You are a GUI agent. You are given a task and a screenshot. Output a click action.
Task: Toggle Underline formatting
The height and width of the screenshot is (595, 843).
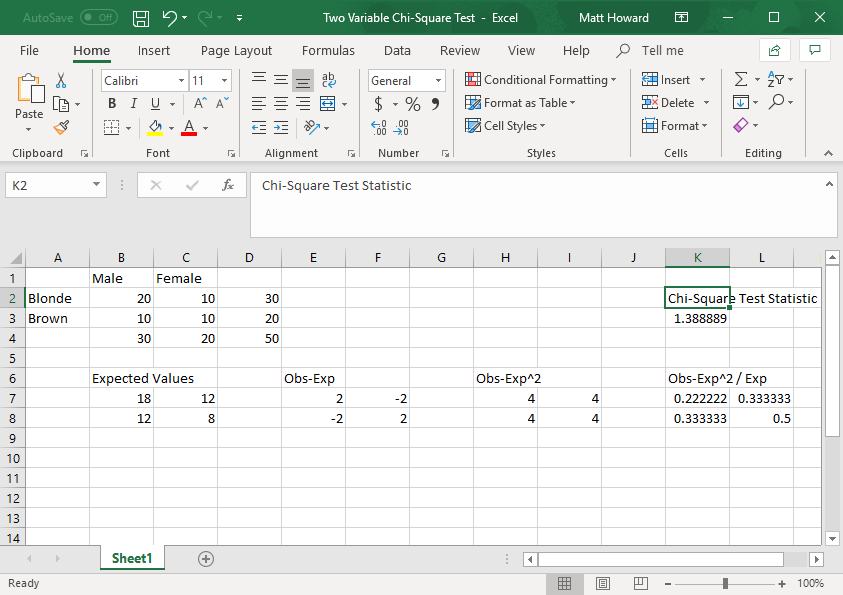(x=155, y=103)
